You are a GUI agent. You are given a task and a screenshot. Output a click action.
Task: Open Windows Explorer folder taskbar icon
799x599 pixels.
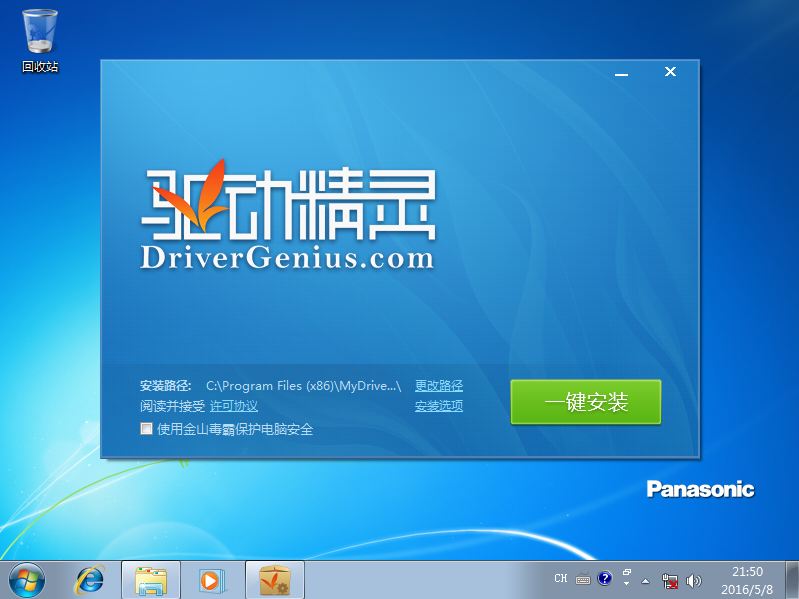(x=151, y=580)
